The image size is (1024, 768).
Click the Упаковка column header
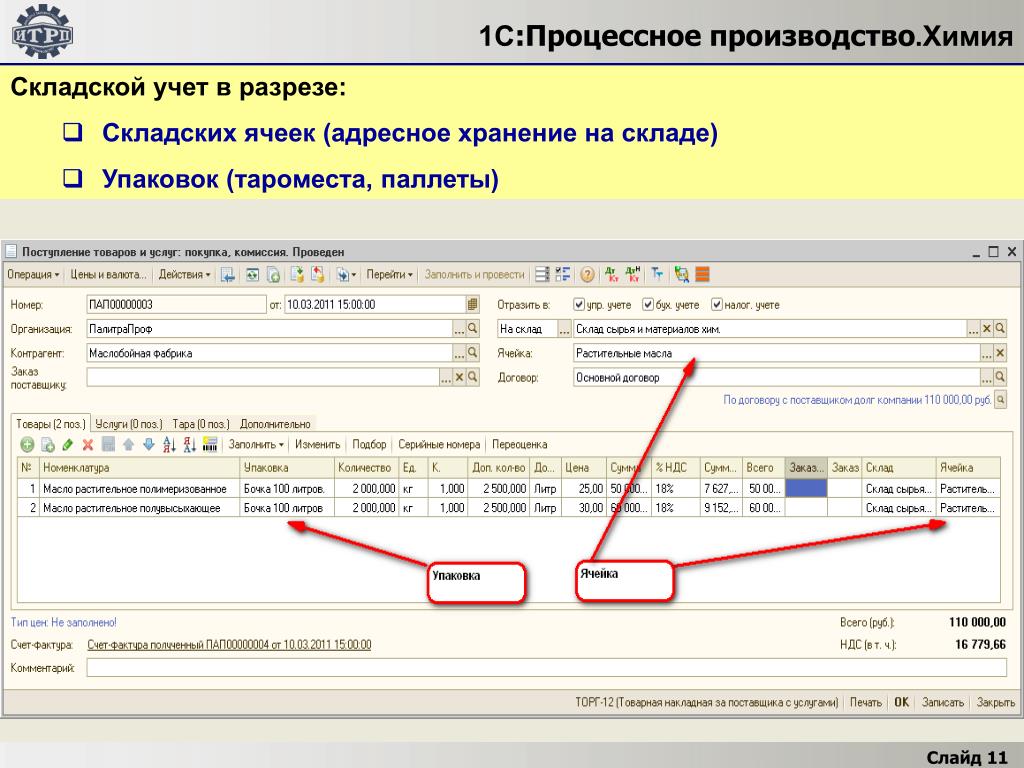point(287,468)
